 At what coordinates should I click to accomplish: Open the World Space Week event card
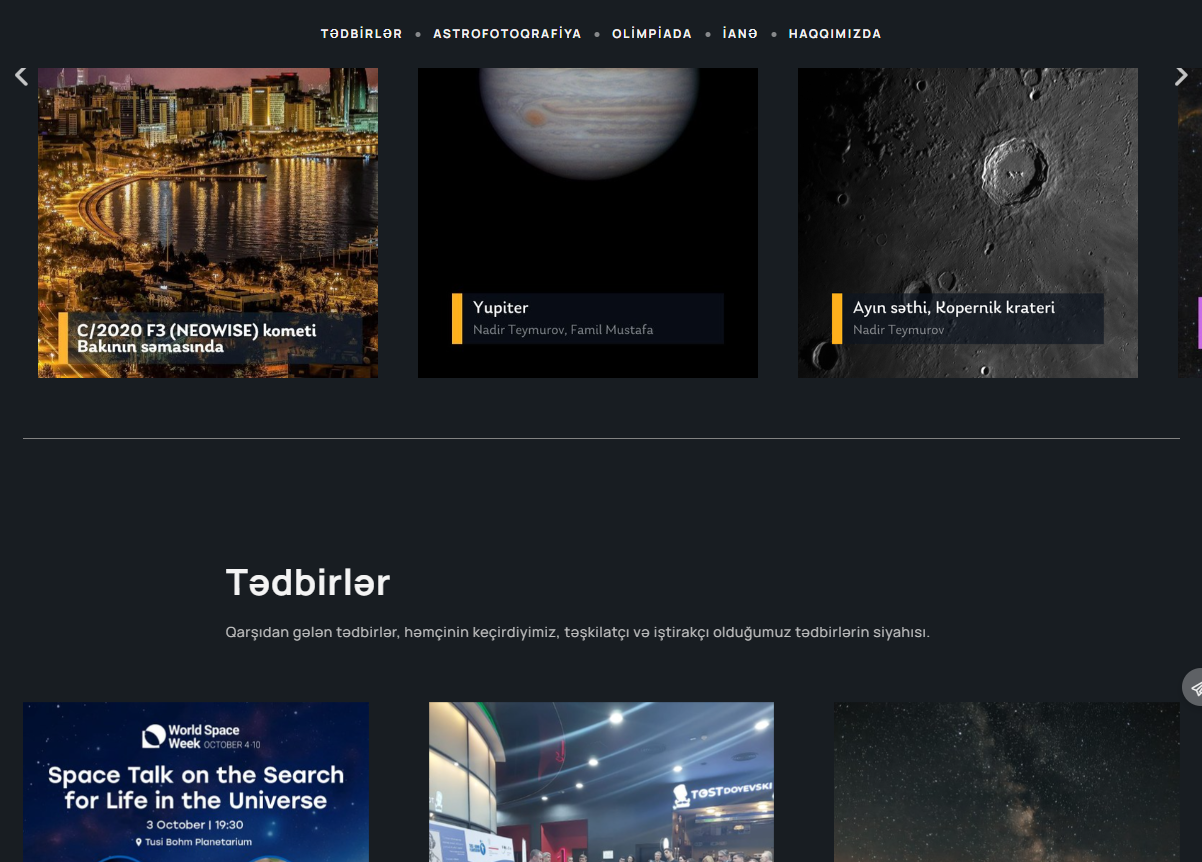click(x=196, y=782)
